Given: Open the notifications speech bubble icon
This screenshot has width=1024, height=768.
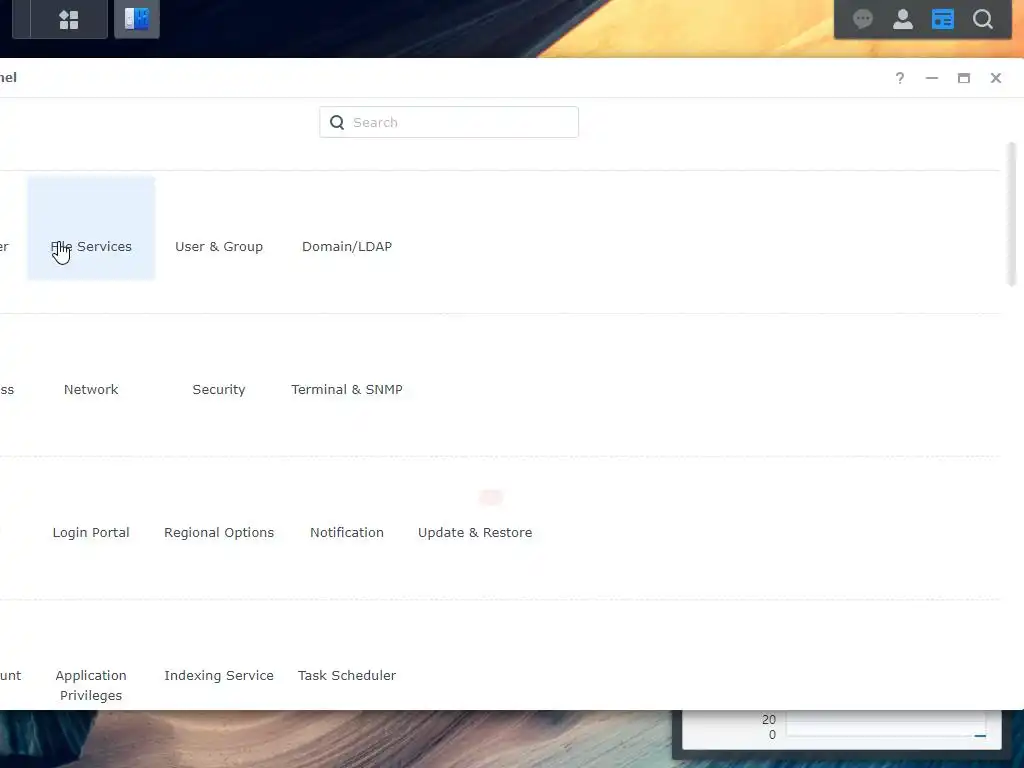Looking at the screenshot, I should click(x=863, y=19).
